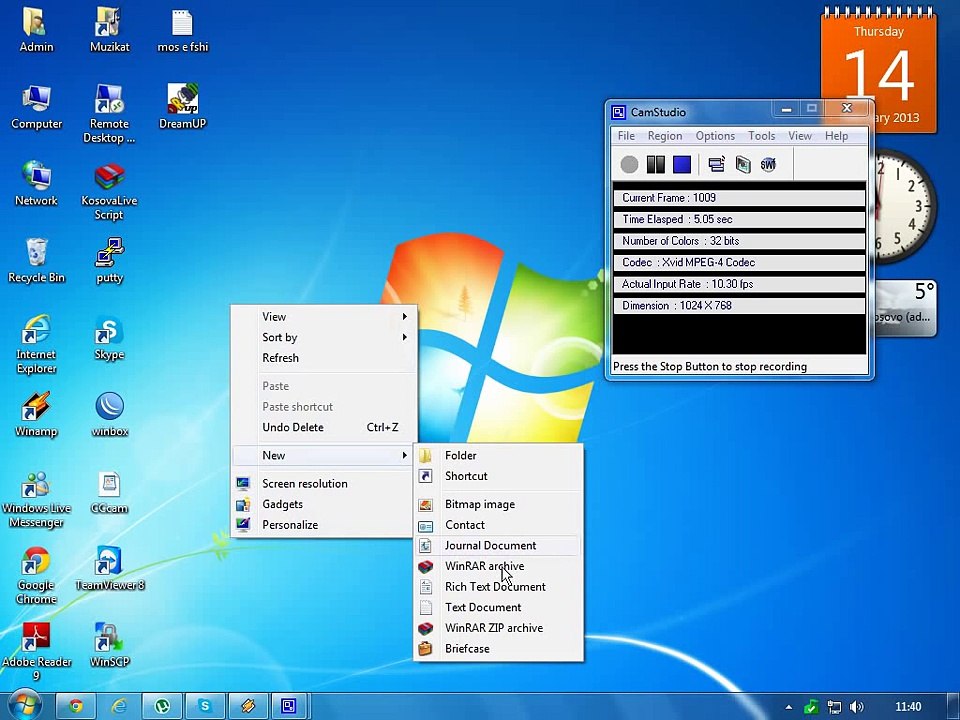
Task: Select the Winamp desktop shortcut
Action: (x=36, y=414)
